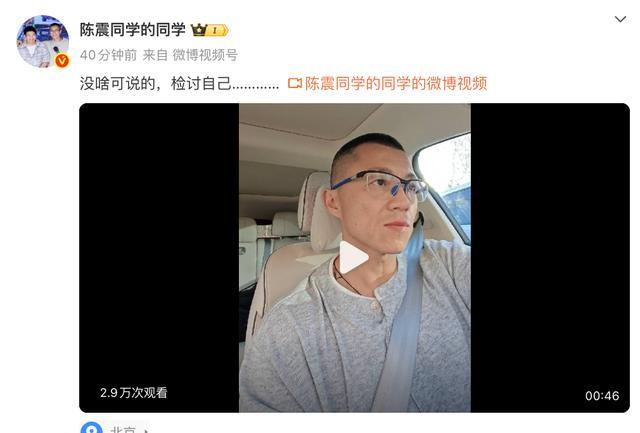Play the 00:46 Weibo video
The image size is (640, 433).
(354, 258)
